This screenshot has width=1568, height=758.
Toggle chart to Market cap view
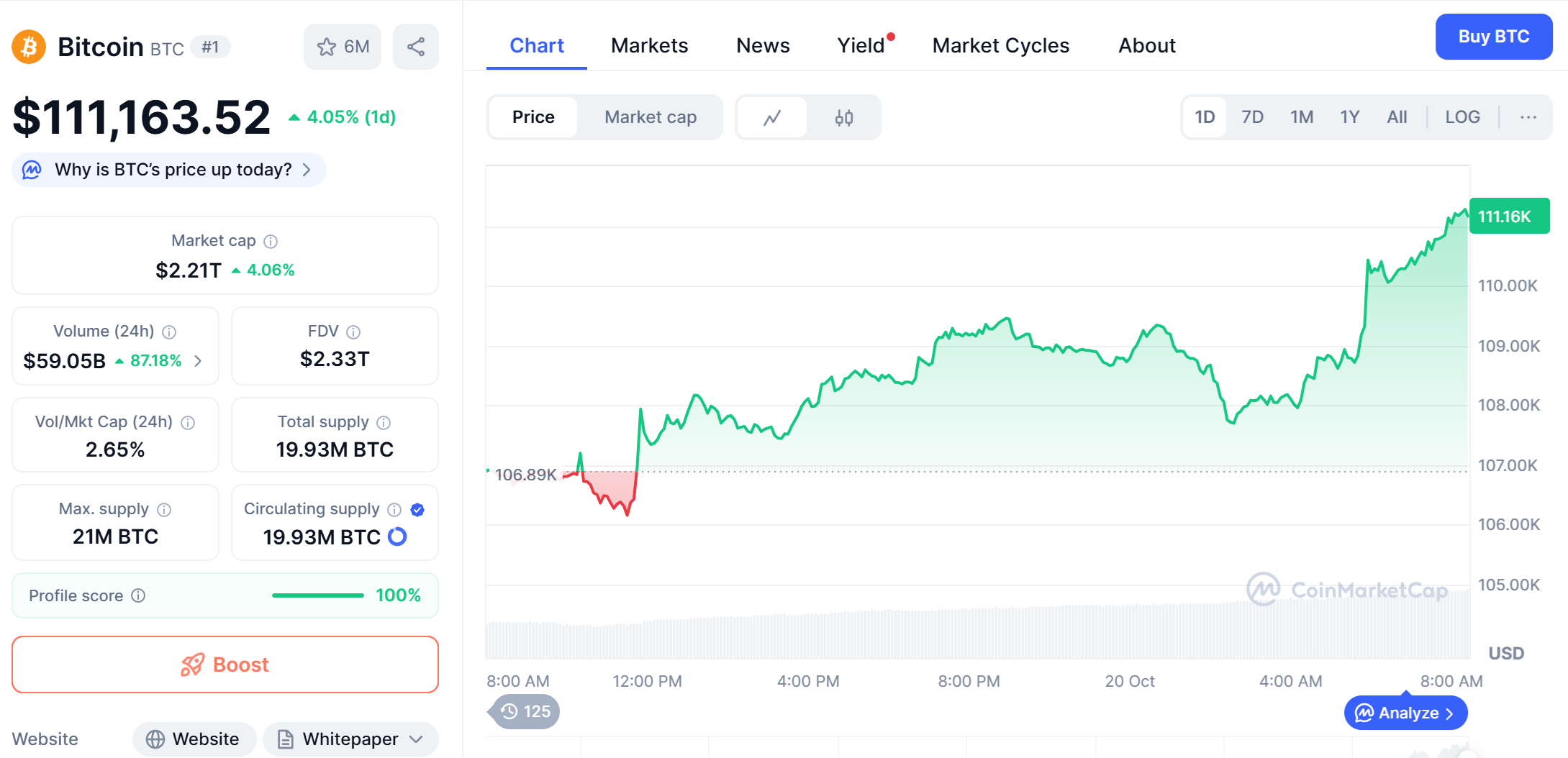650,117
